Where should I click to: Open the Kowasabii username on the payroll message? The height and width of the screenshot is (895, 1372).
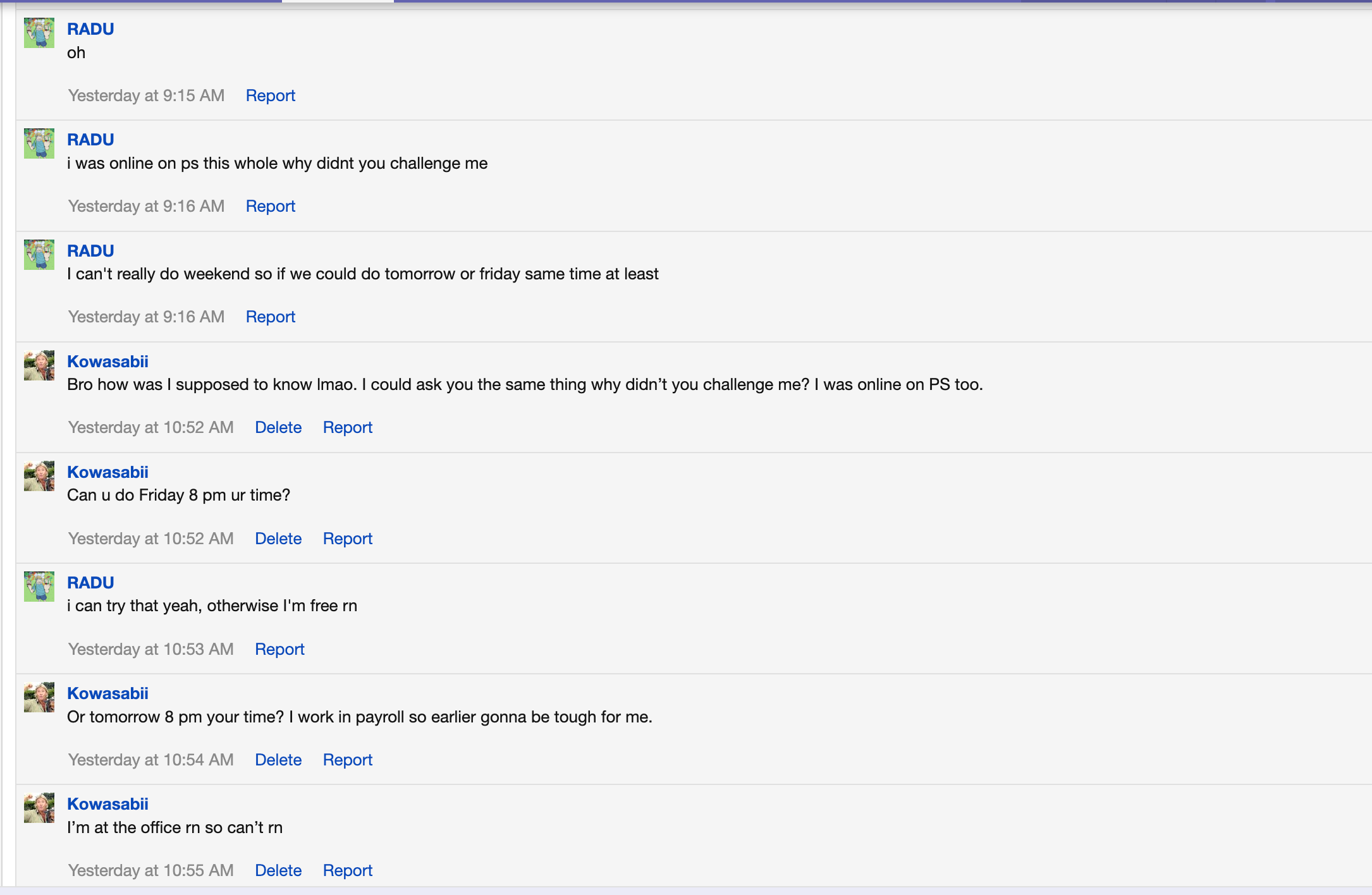tap(108, 693)
